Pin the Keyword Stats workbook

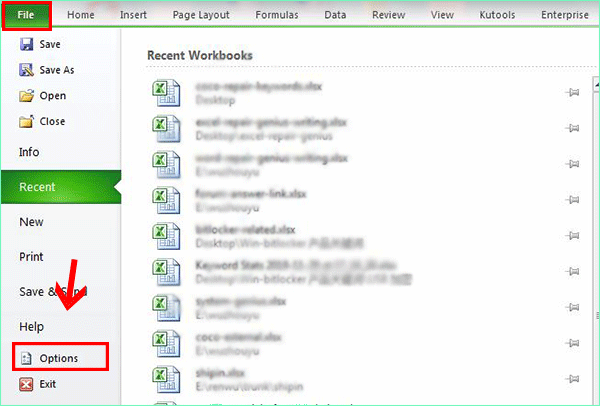(x=573, y=271)
